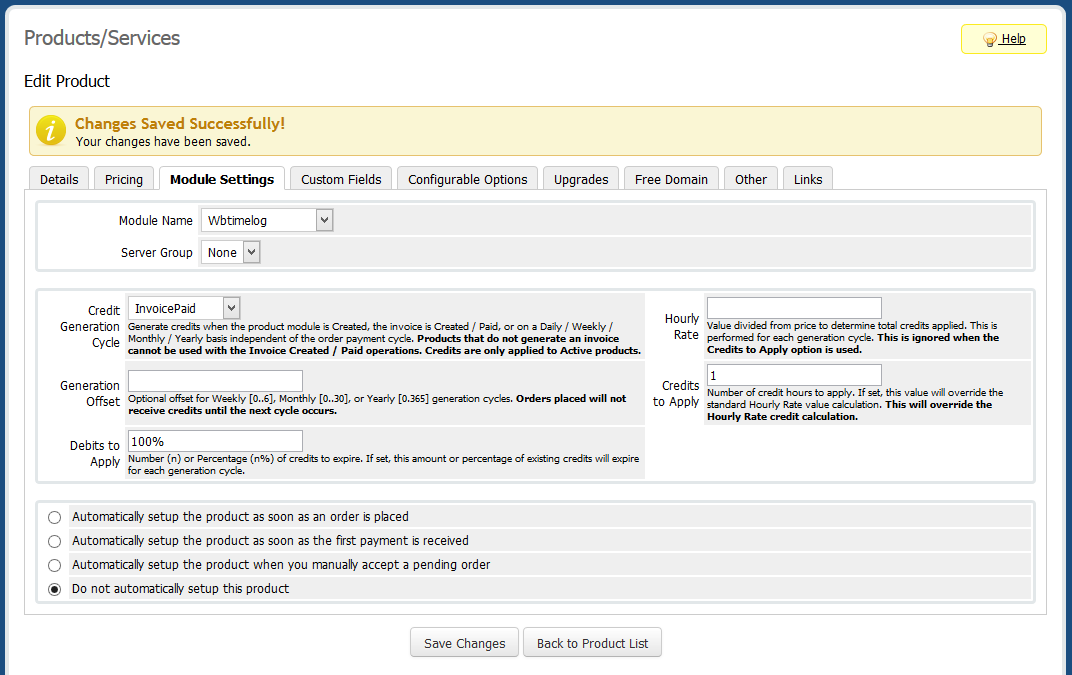Open the Upgrades tab

pos(581,179)
